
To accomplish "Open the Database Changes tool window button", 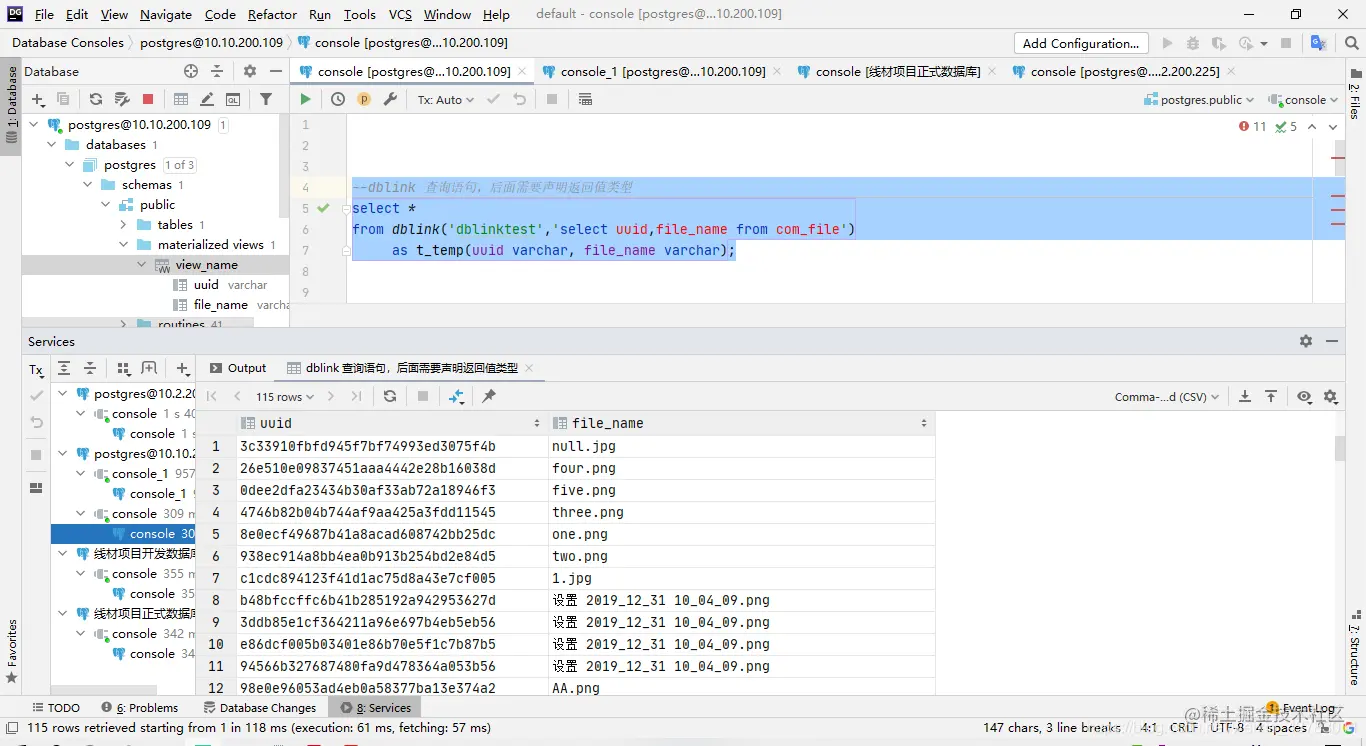I will click(259, 707).
